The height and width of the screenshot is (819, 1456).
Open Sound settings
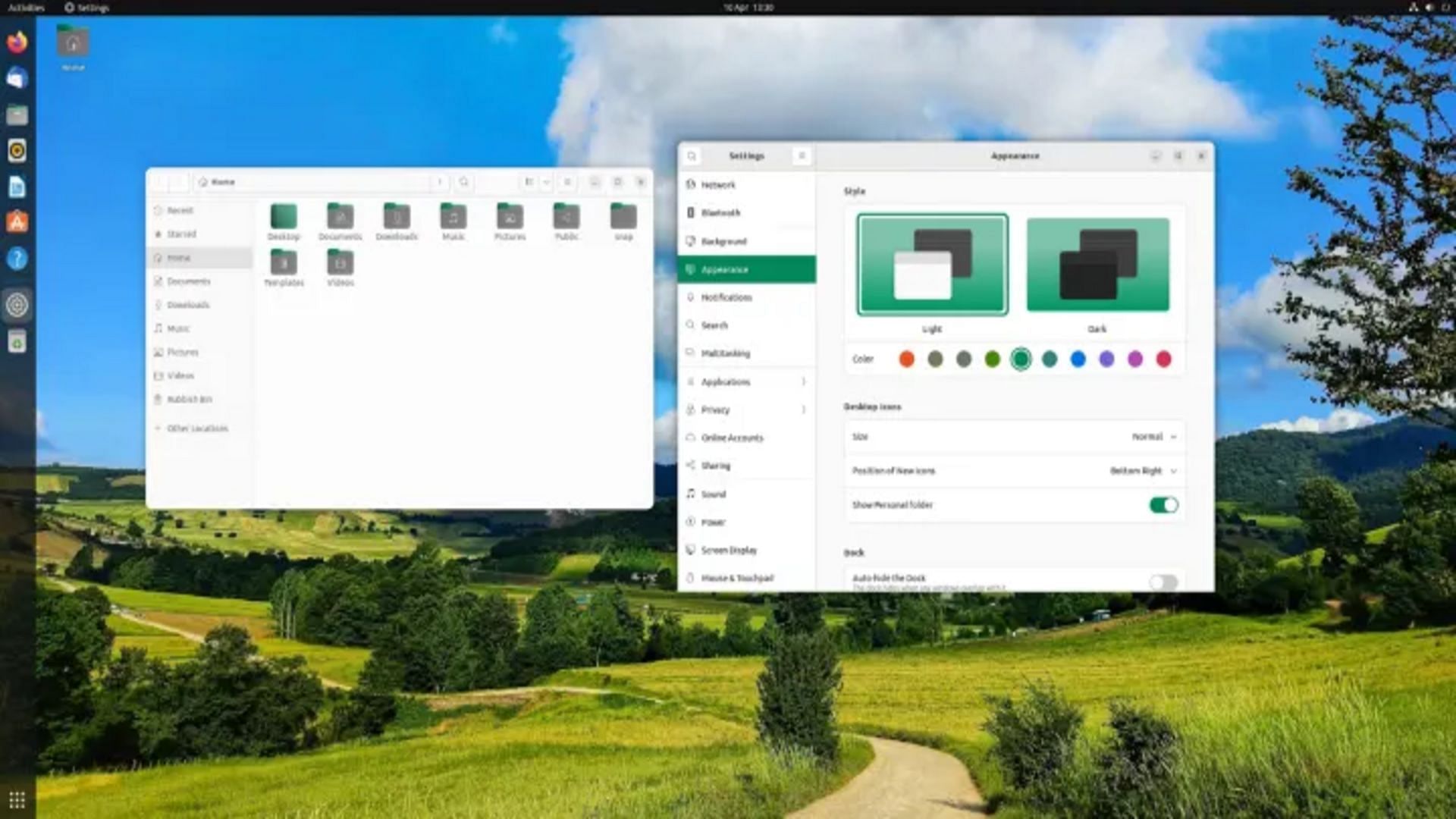747,494
